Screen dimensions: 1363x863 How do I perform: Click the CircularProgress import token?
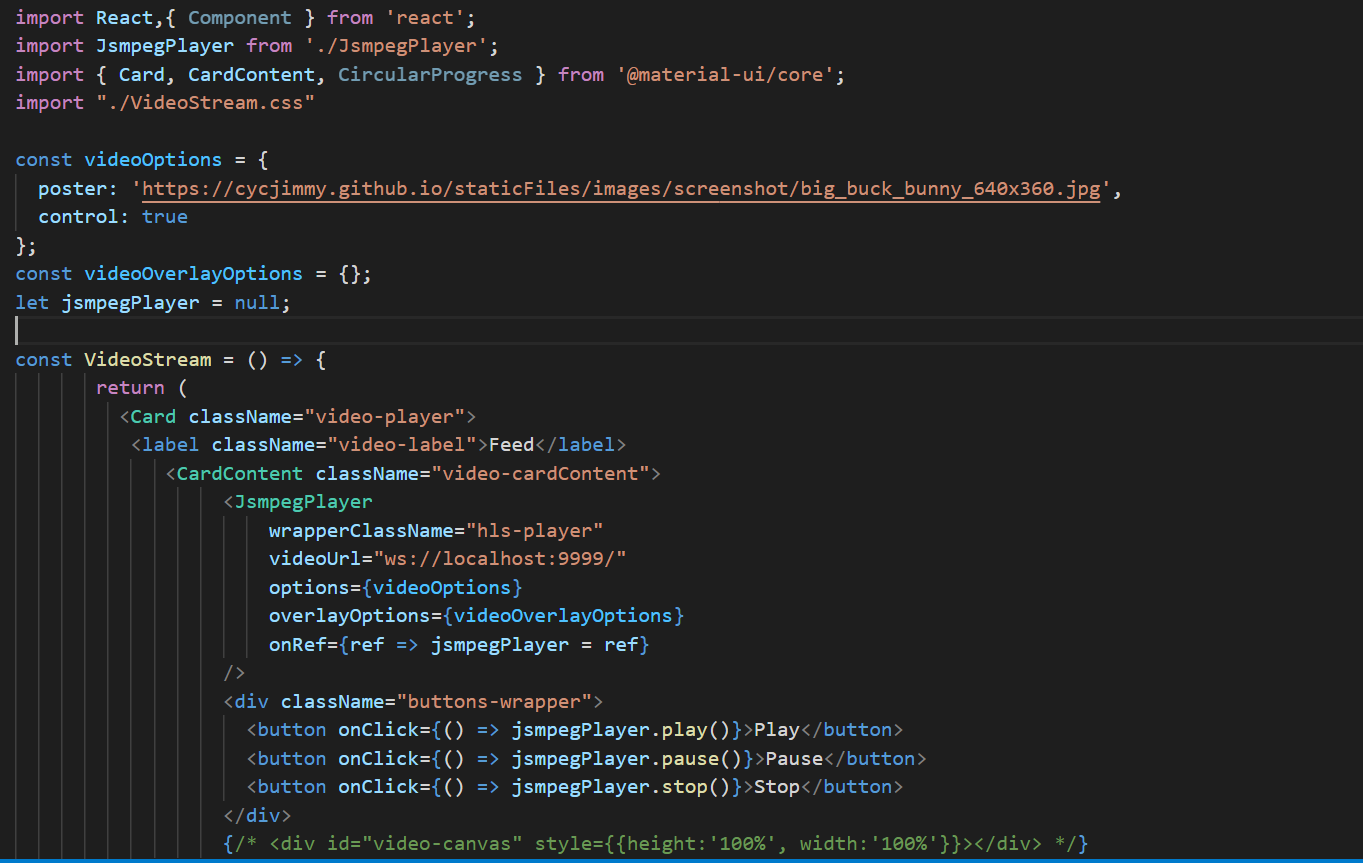click(x=430, y=74)
